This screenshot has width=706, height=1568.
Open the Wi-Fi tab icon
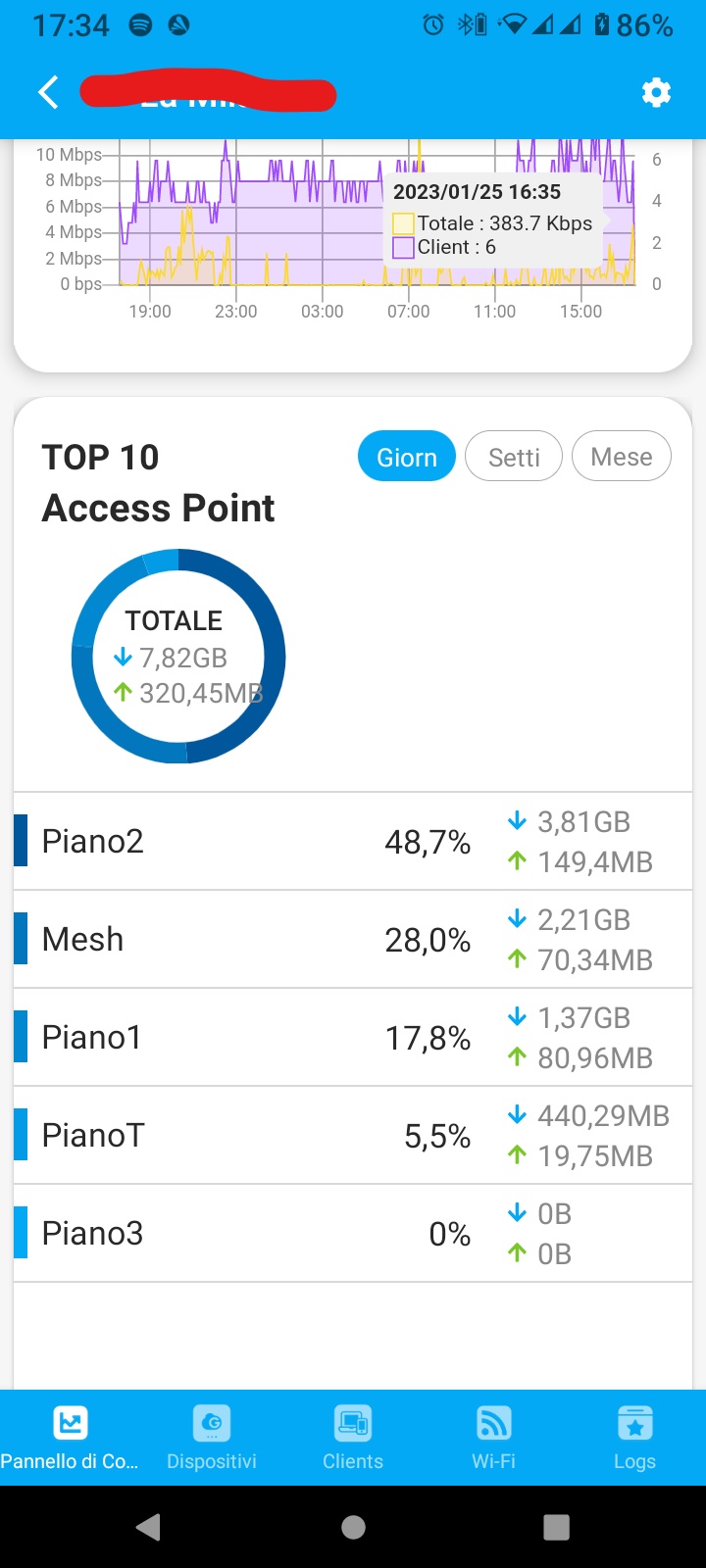click(493, 1423)
